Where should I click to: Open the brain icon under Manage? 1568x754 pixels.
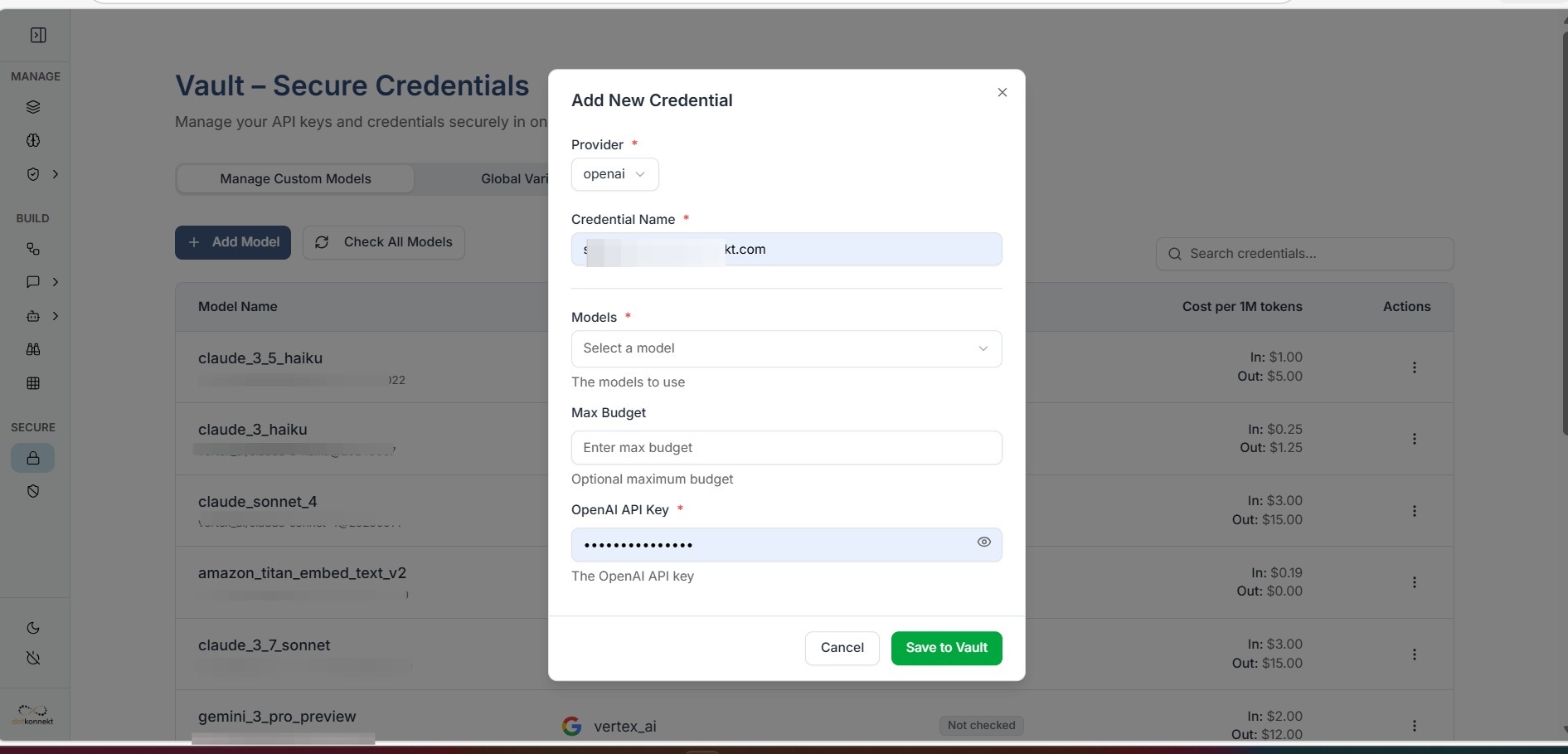click(33, 140)
